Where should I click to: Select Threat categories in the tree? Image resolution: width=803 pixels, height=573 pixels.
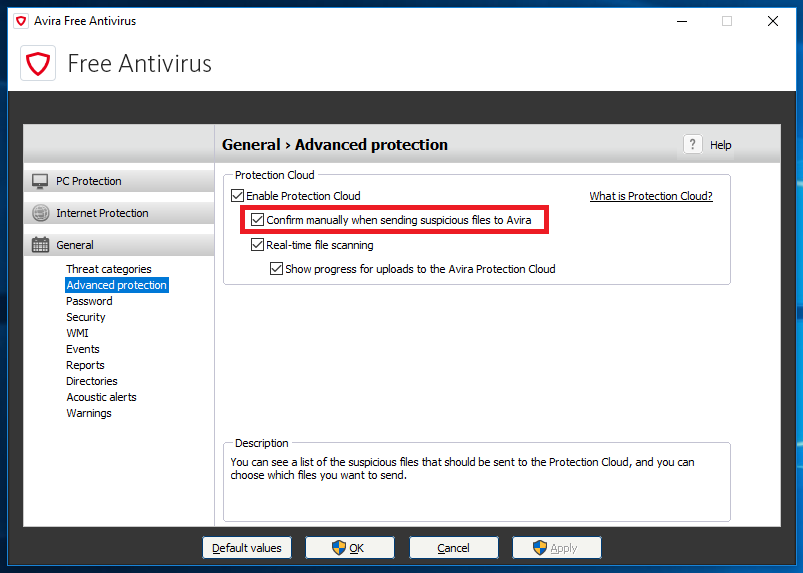[109, 269]
